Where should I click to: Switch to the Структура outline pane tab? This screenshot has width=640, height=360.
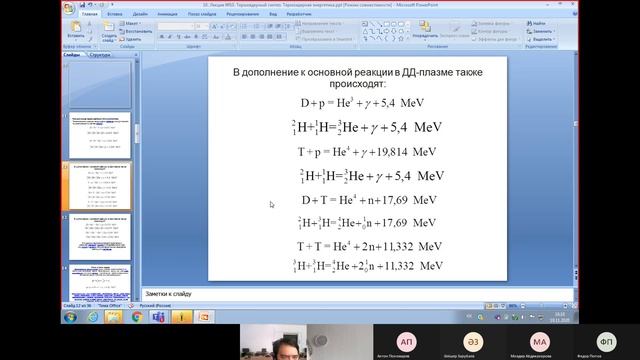click(x=100, y=55)
